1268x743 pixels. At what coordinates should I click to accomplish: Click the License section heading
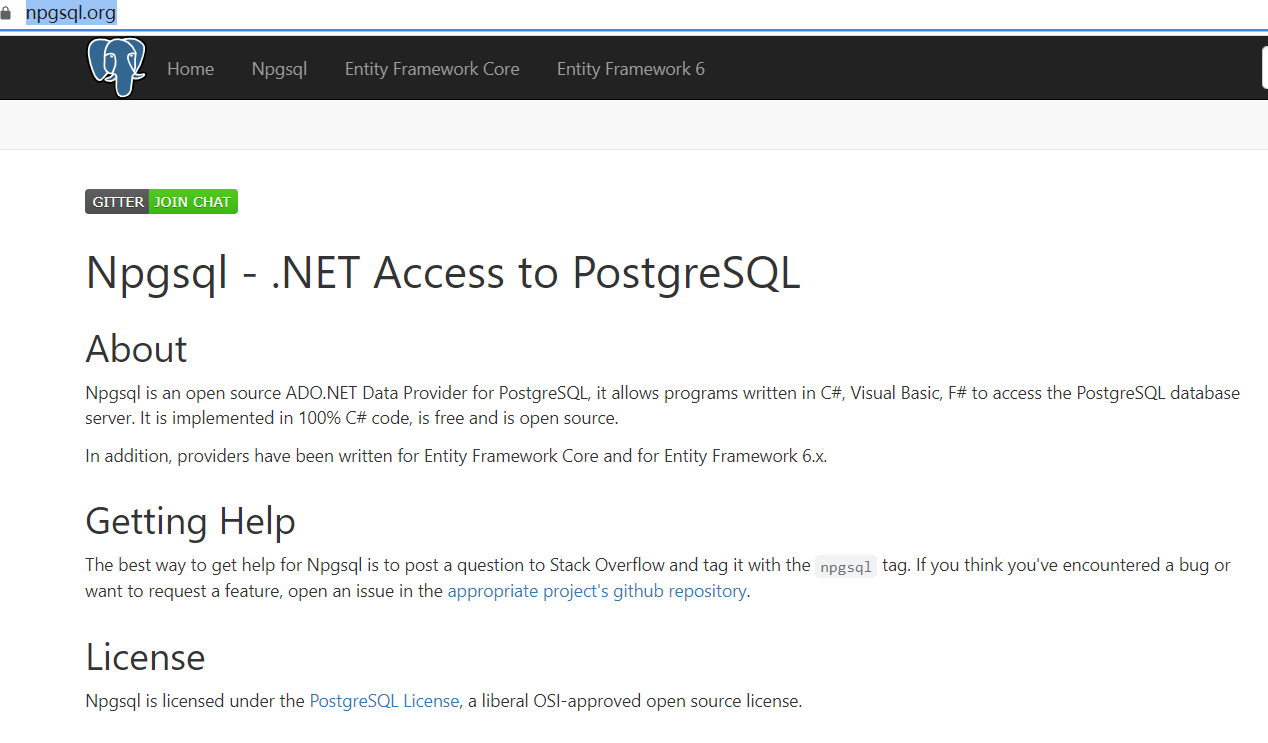[145, 657]
